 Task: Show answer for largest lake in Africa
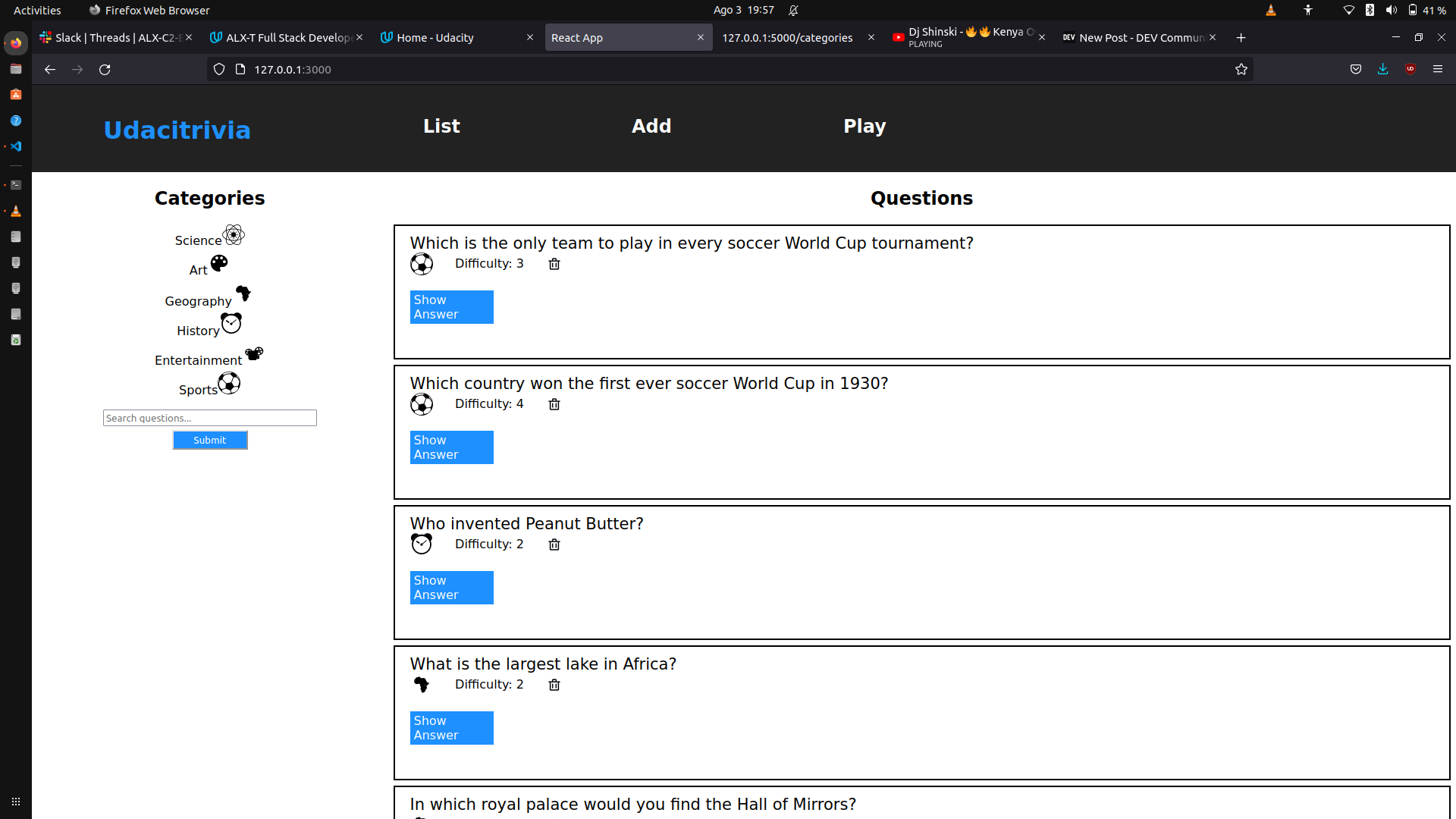click(452, 728)
